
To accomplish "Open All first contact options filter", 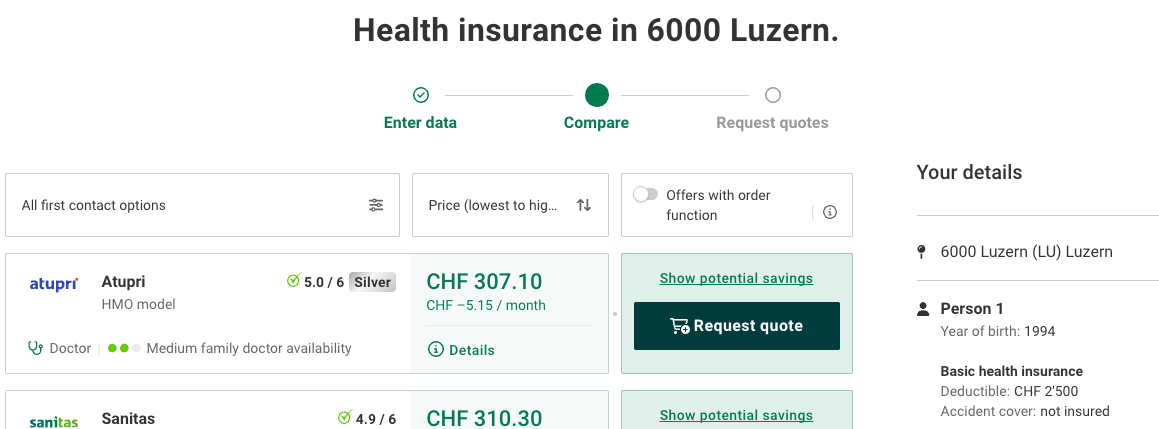I will point(202,205).
